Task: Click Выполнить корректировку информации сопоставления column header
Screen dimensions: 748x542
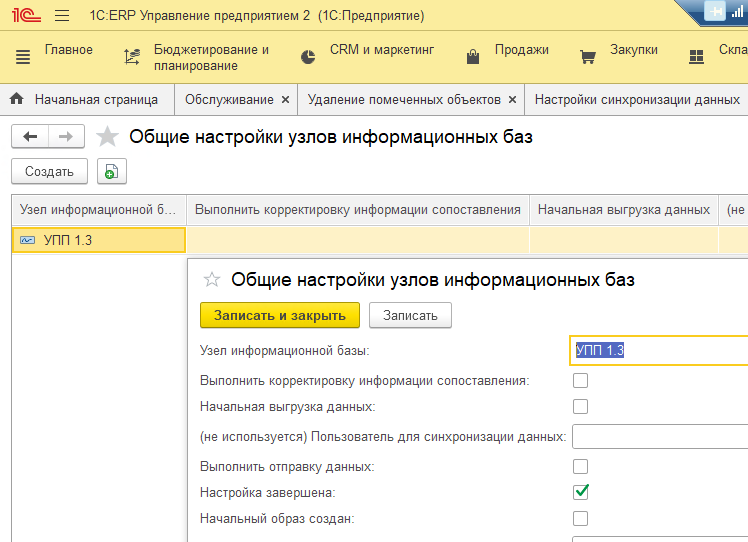Action: (358, 209)
